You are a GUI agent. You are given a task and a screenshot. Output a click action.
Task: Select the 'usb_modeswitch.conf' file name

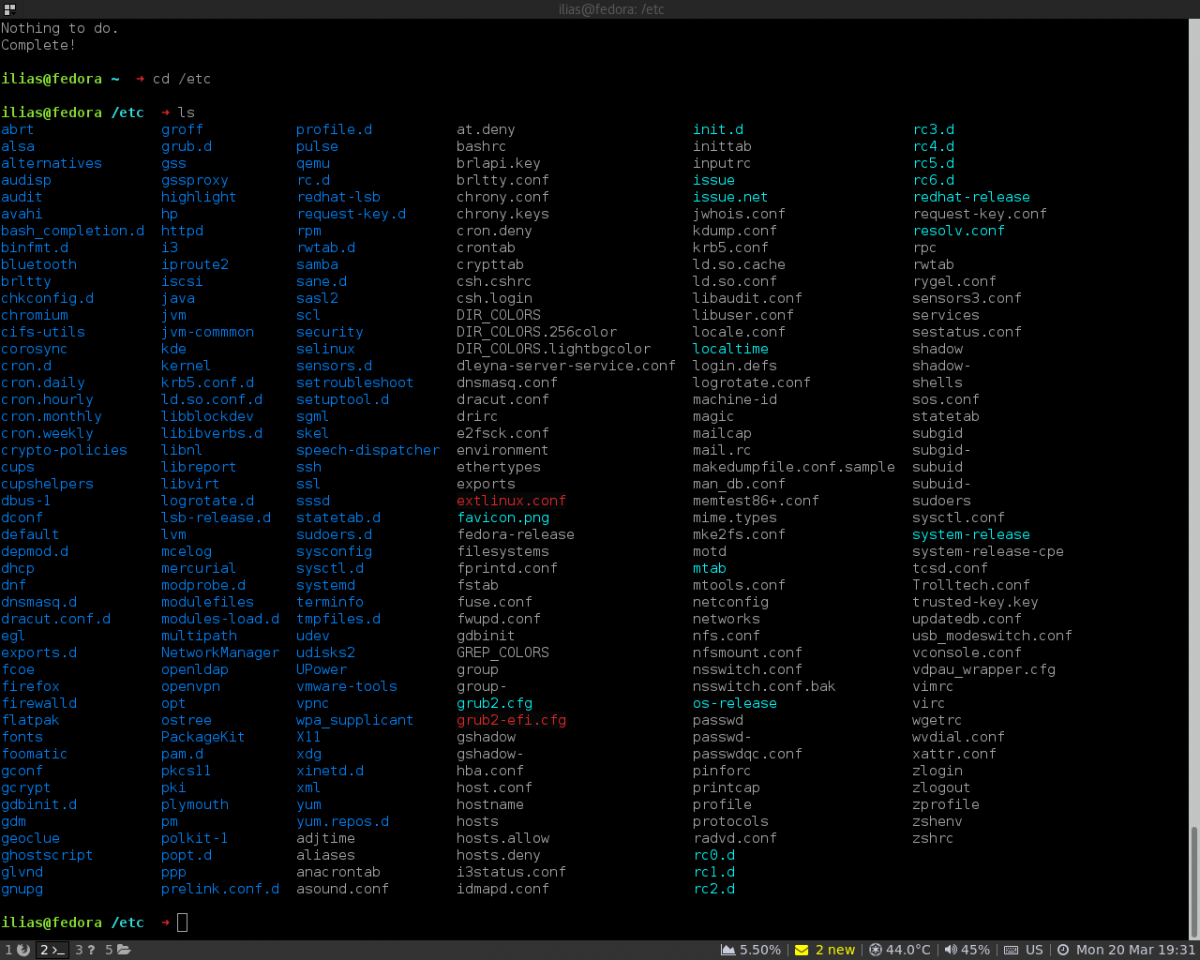992,635
